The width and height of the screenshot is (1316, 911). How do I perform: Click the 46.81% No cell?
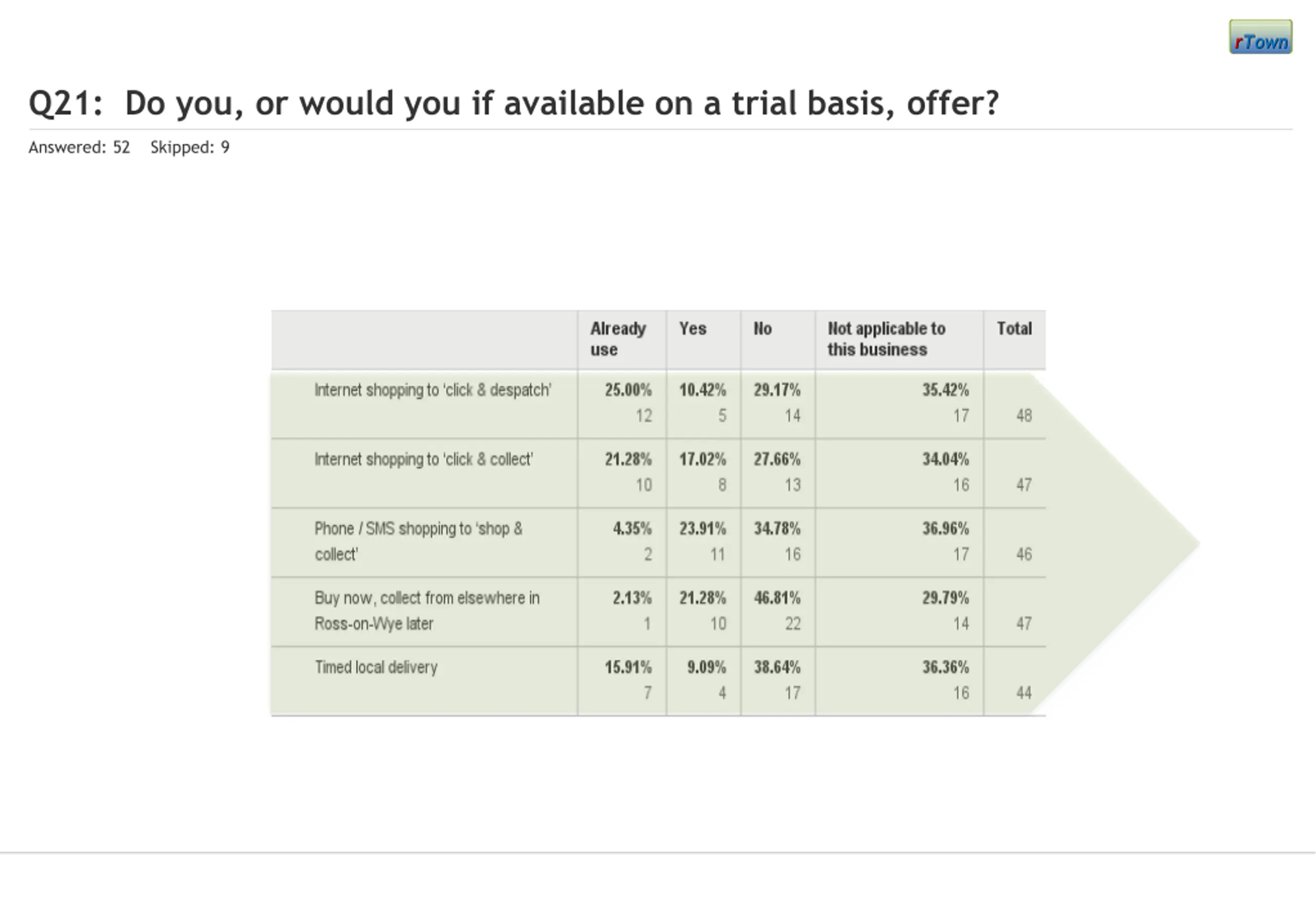pyautogui.click(x=777, y=598)
